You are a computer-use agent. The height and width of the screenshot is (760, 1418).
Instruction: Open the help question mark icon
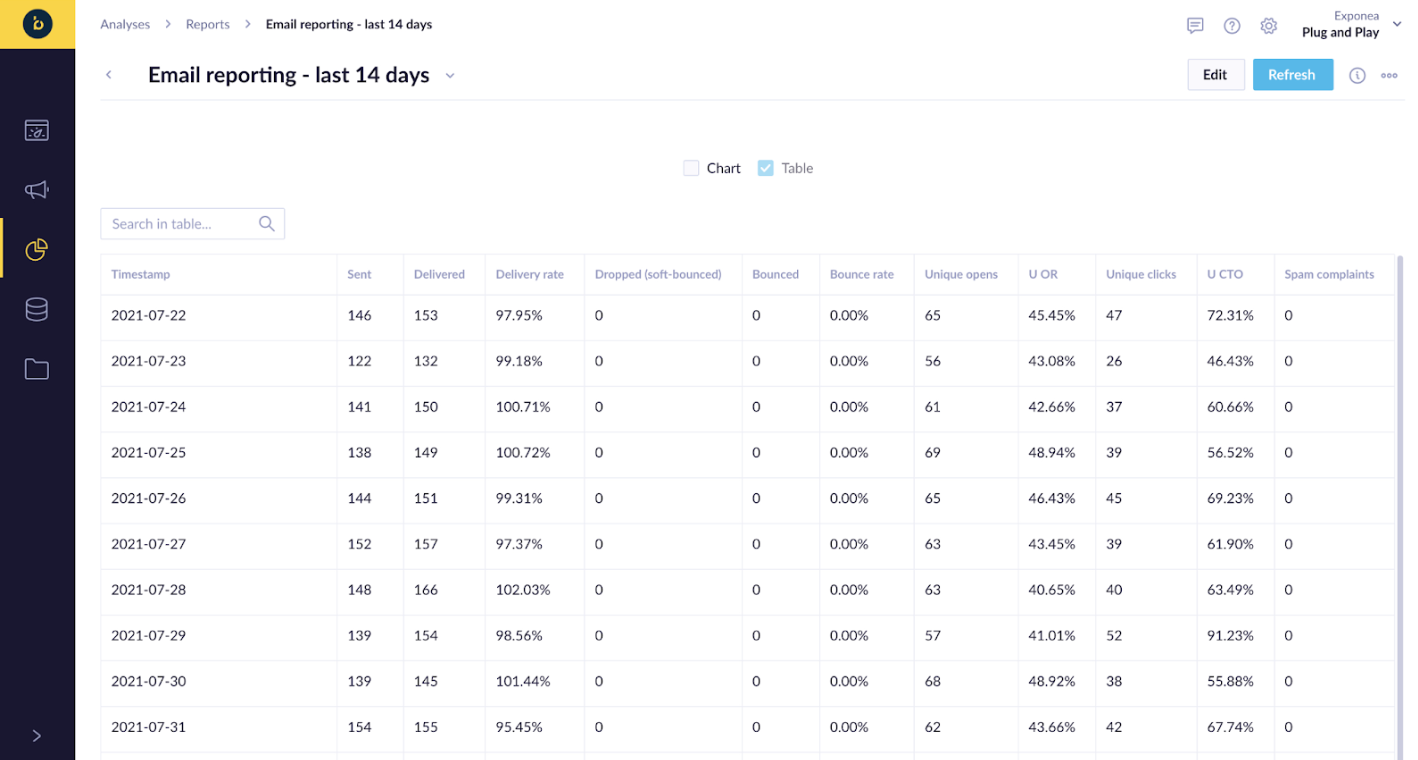pyautogui.click(x=1232, y=25)
